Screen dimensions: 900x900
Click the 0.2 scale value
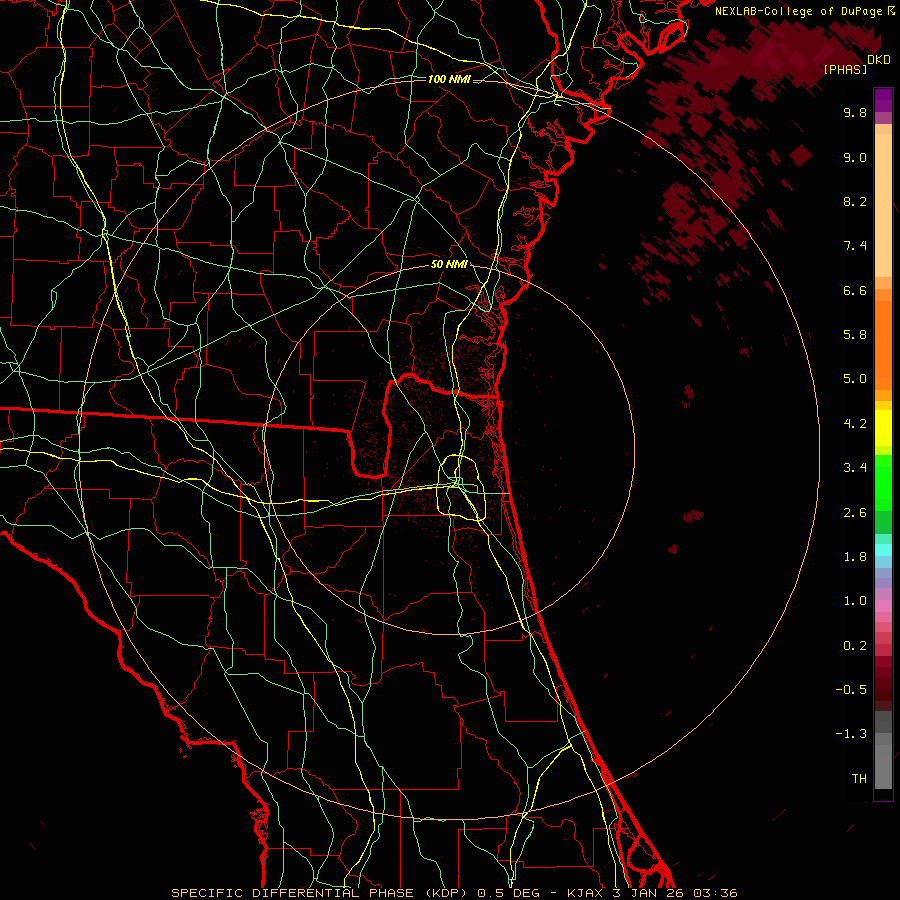[x=855, y=646]
